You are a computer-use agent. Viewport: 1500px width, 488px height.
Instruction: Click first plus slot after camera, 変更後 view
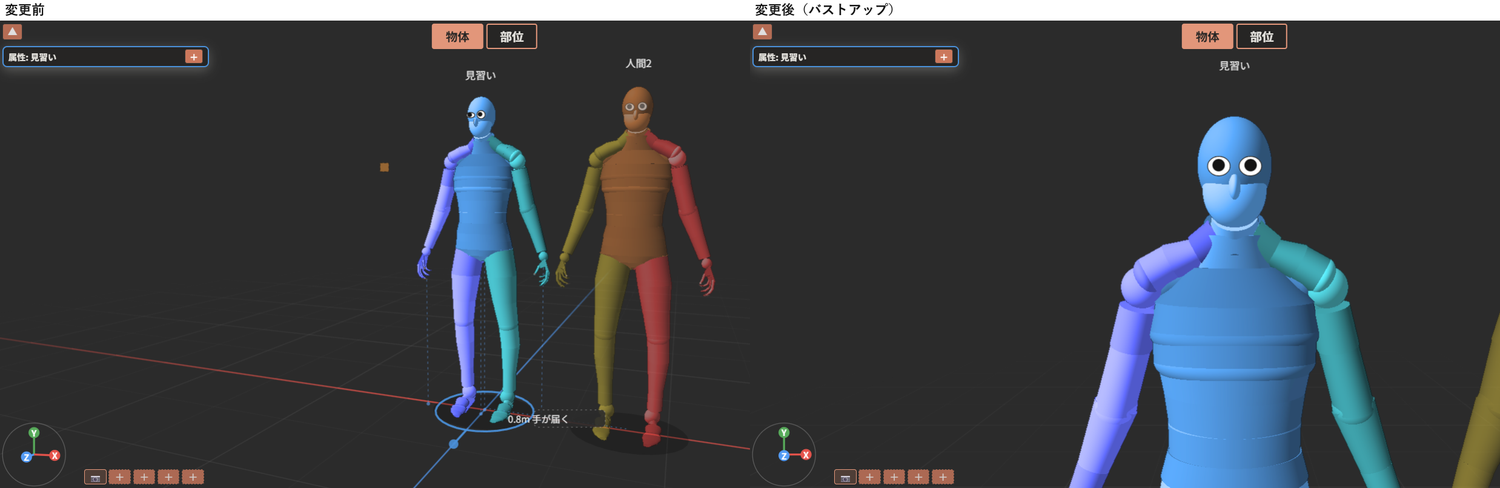point(870,477)
